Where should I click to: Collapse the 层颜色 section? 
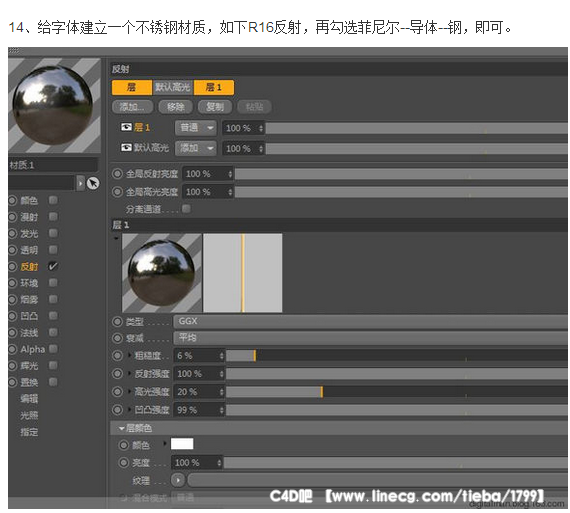coord(122,429)
